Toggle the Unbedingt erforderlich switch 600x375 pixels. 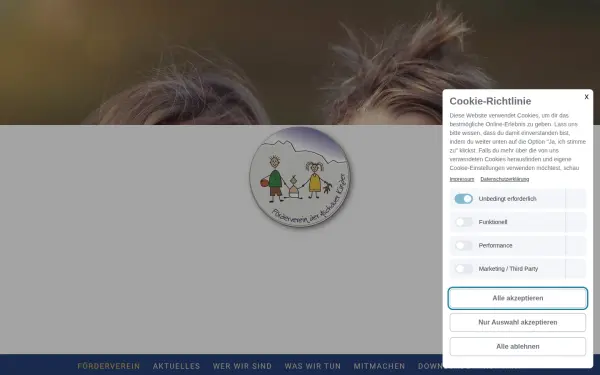pos(463,199)
